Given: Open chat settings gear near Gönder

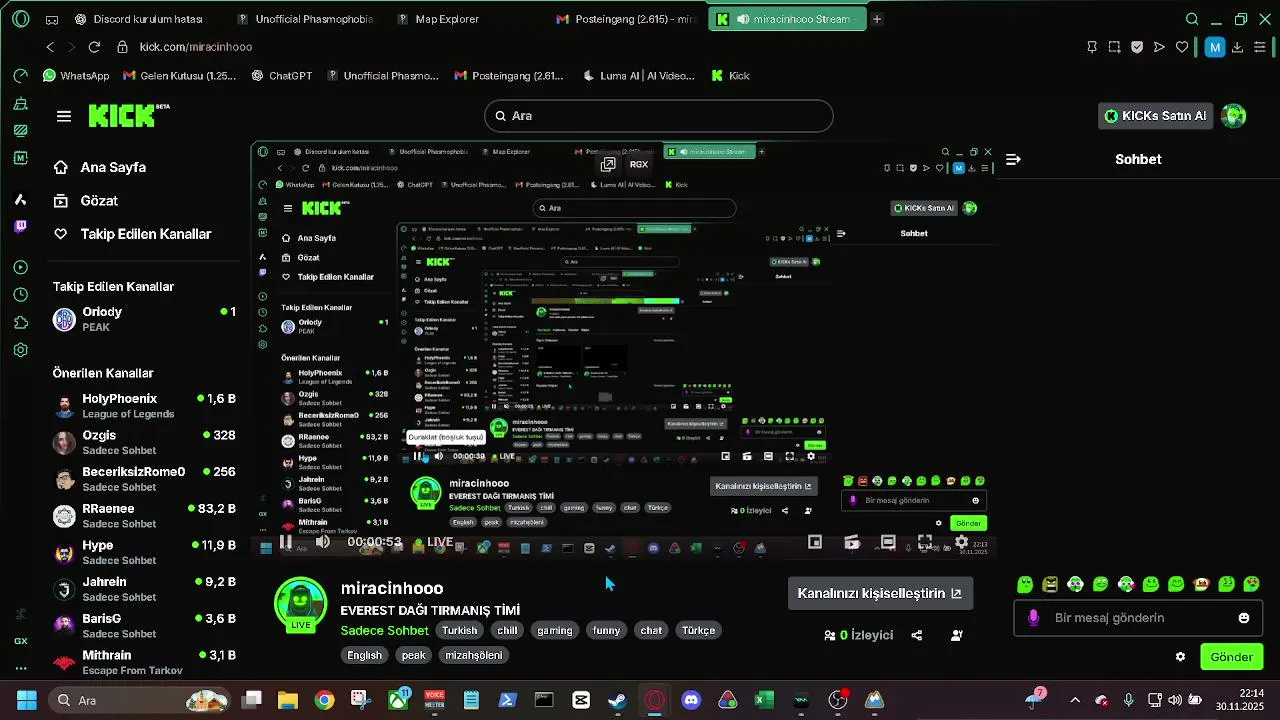Looking at the screenshot, I should [1180, 657].
